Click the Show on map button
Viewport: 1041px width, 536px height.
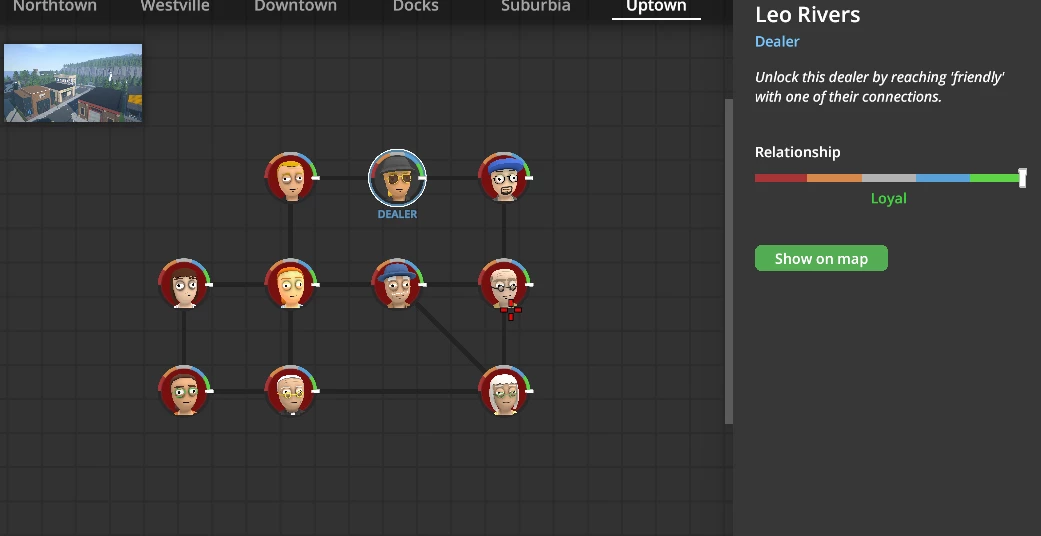(x=821, y=258)
